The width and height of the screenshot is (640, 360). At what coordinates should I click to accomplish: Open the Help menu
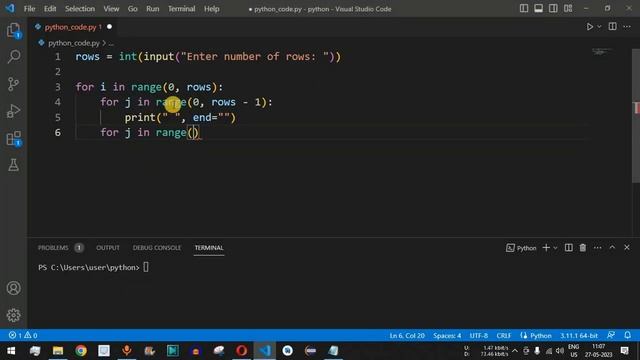211,9
